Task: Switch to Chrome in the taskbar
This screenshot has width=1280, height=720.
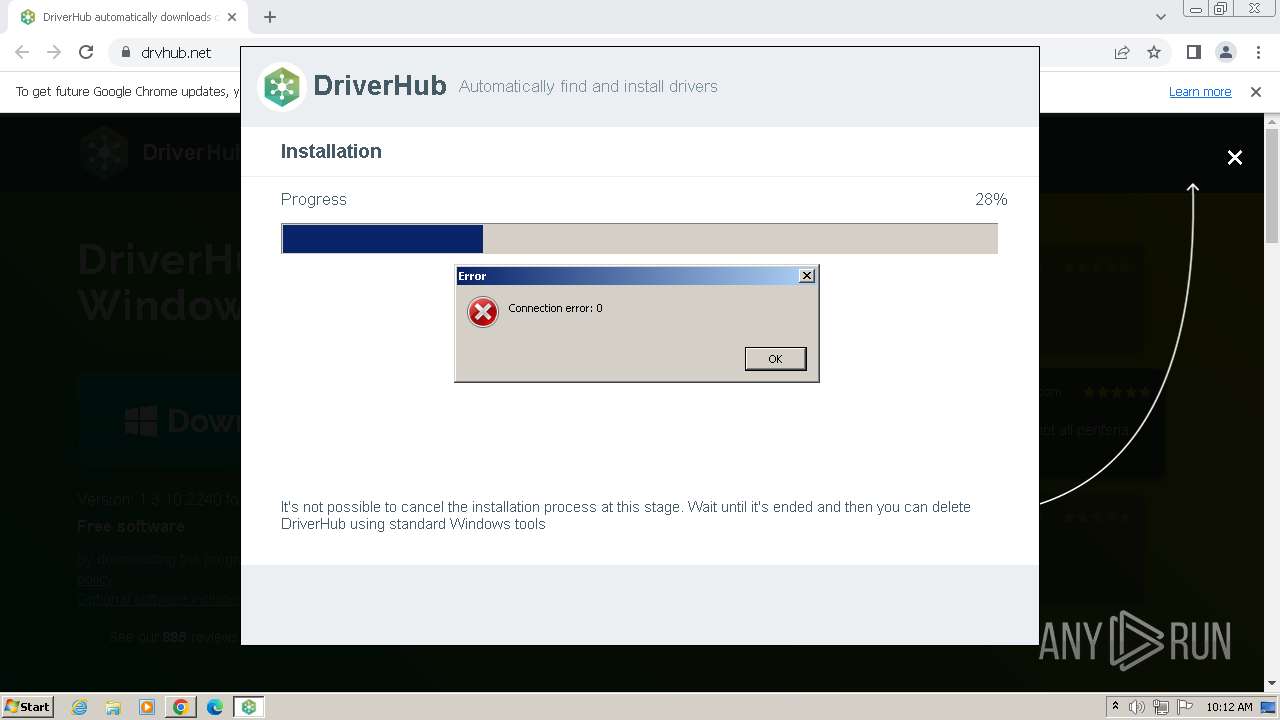Action: pyautogui.click(x=180, y=707)
